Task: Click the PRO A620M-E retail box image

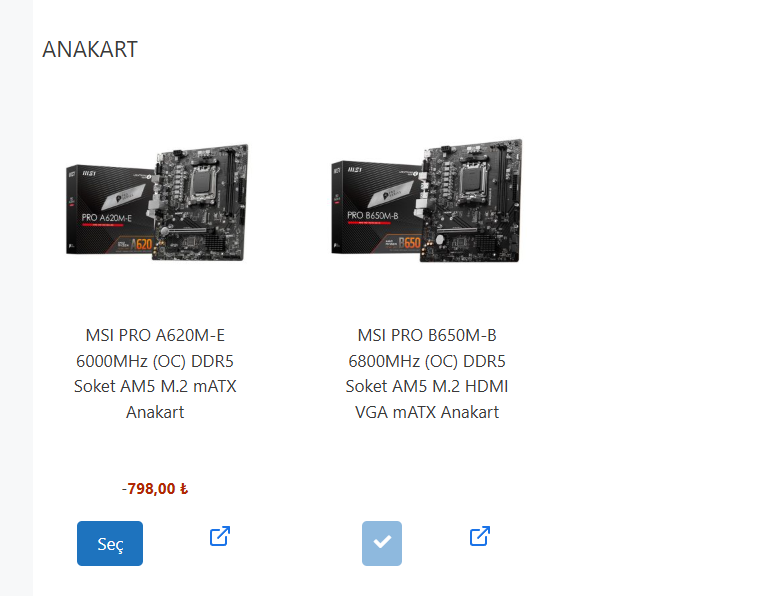Action: click(x=110, y=210)
